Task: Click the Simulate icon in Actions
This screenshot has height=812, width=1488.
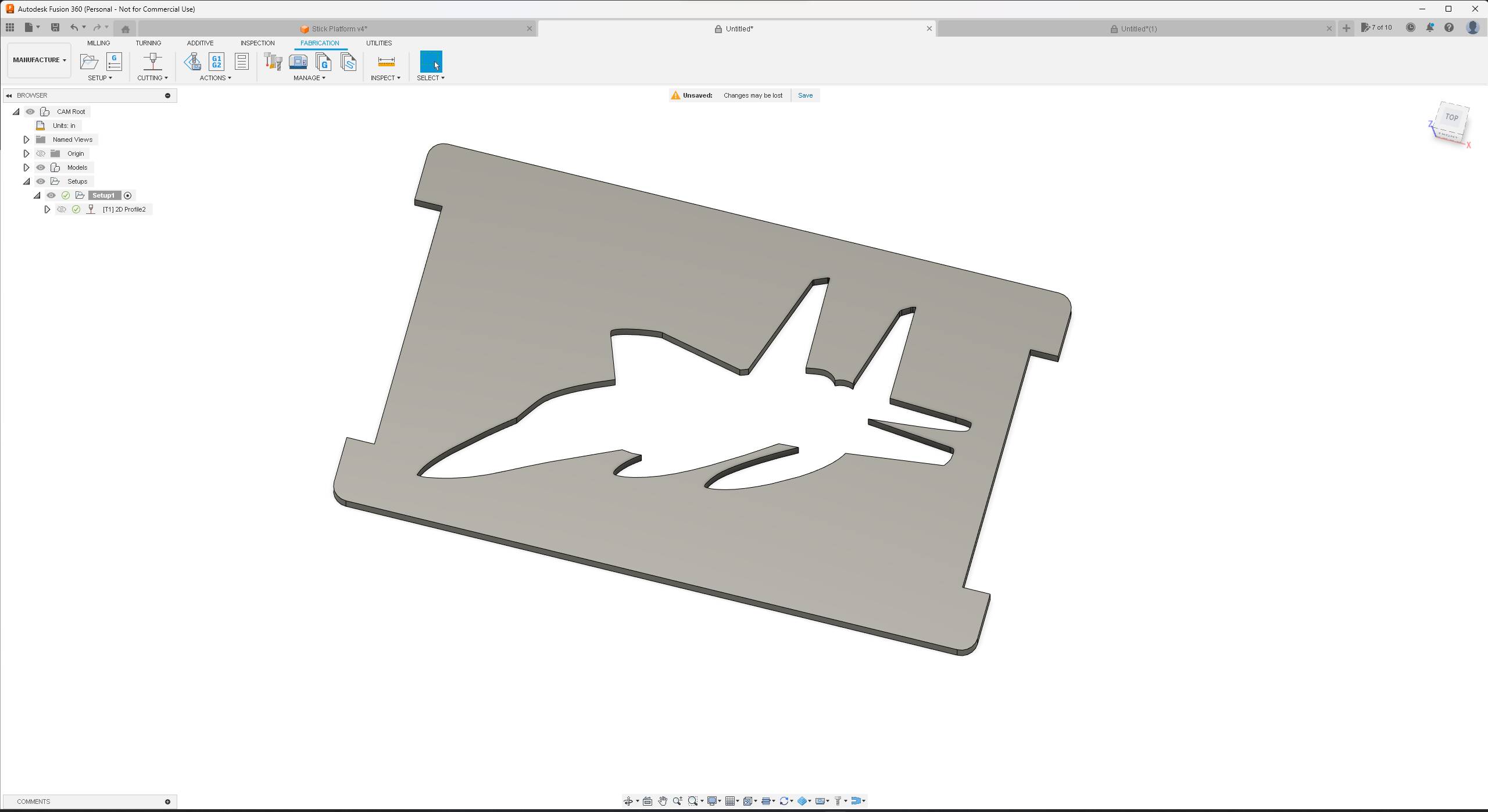Action: pyautogui.click(x=192, y=62)
